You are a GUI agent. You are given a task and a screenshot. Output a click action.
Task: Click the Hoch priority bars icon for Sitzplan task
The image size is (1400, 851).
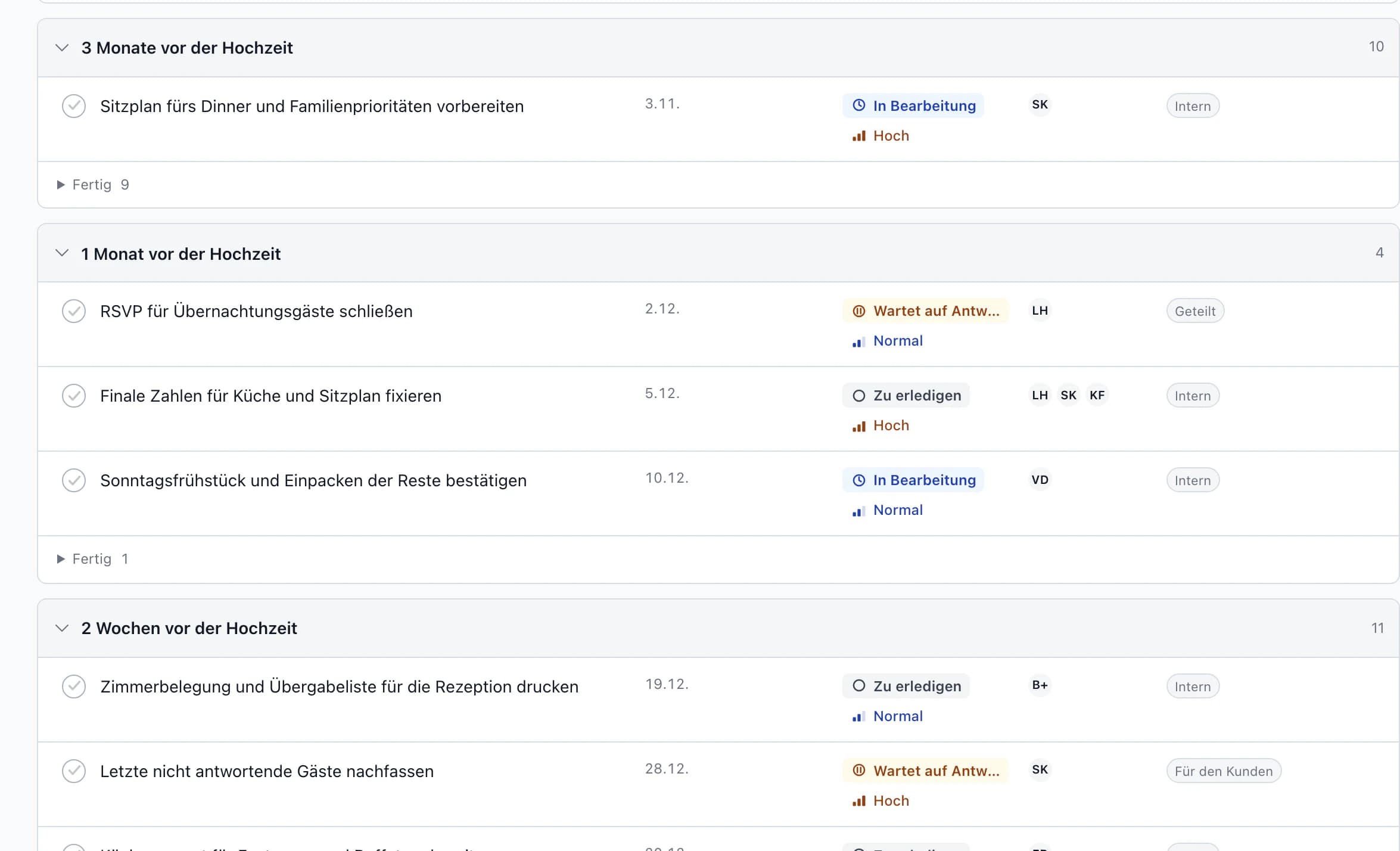pos(858,136)
